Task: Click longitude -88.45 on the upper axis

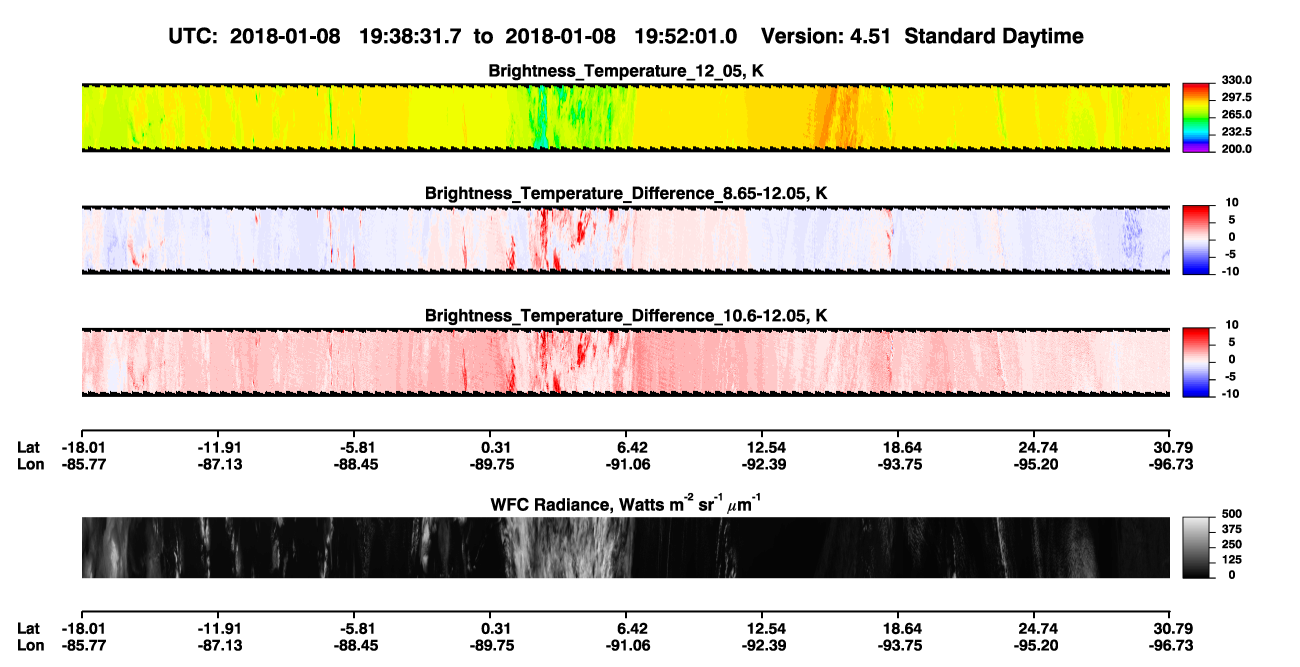Action: (354, 464)
